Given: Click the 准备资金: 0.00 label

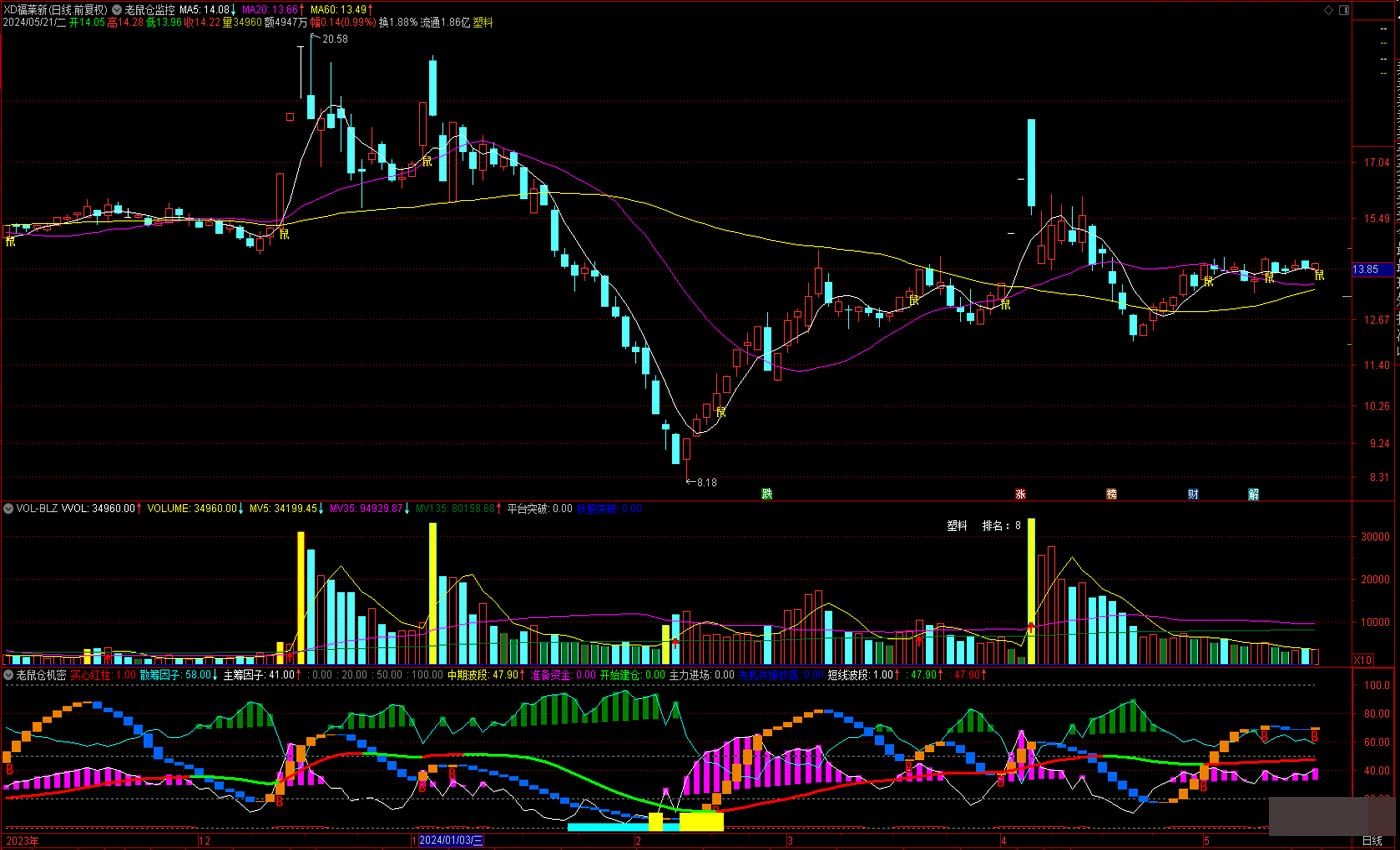Looking at the screenshot, I should pyautogui.click(x=563, y=675).
